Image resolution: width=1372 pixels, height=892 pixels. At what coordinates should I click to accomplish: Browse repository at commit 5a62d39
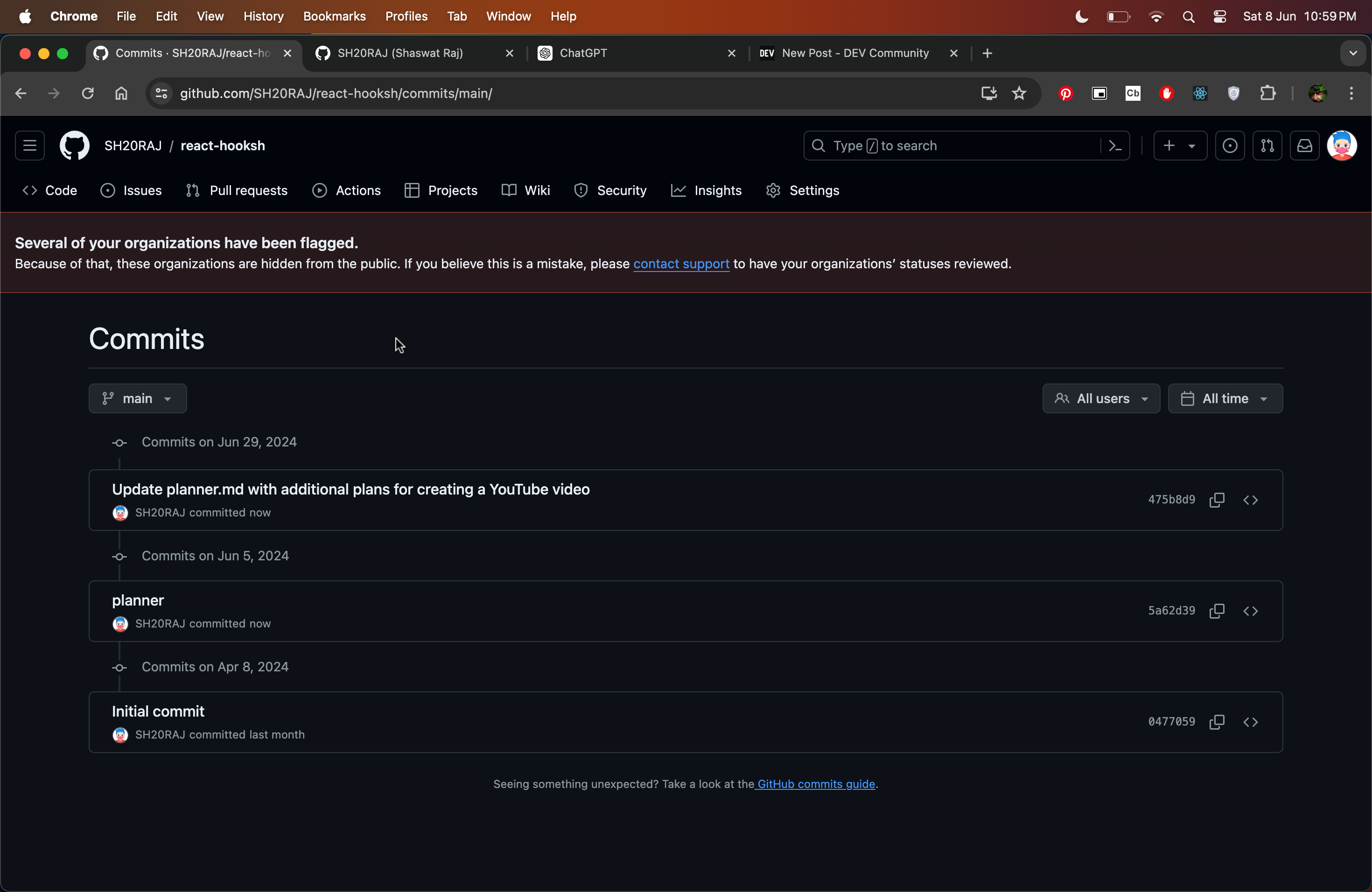(x=1250, y=611)
